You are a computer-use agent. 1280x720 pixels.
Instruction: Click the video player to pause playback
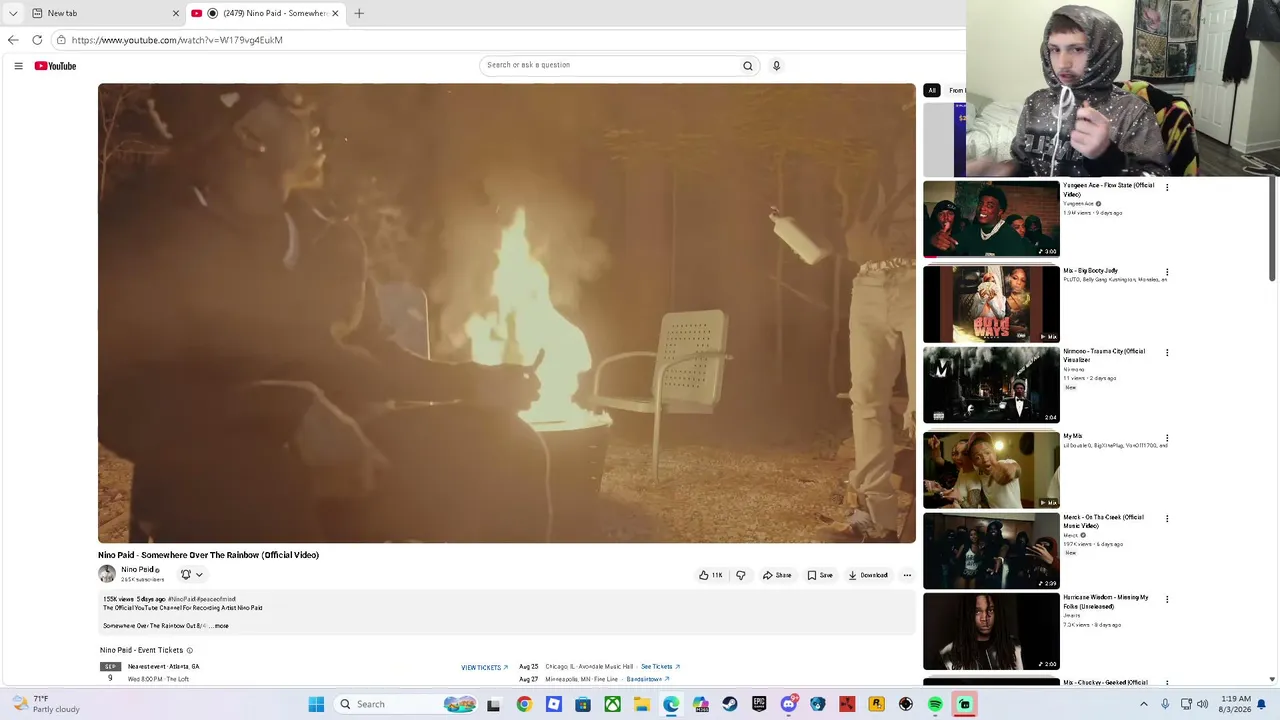pyautogui.click(x=507, y=313)
